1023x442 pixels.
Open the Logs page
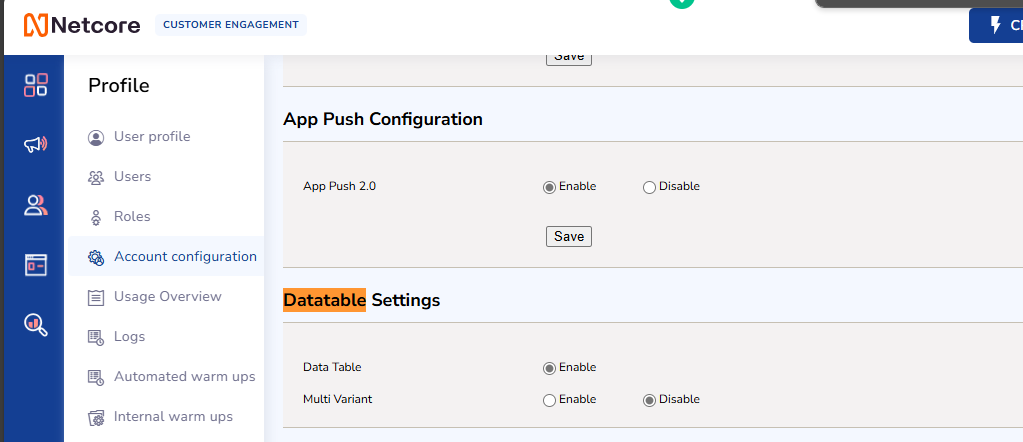pos(129,337)
